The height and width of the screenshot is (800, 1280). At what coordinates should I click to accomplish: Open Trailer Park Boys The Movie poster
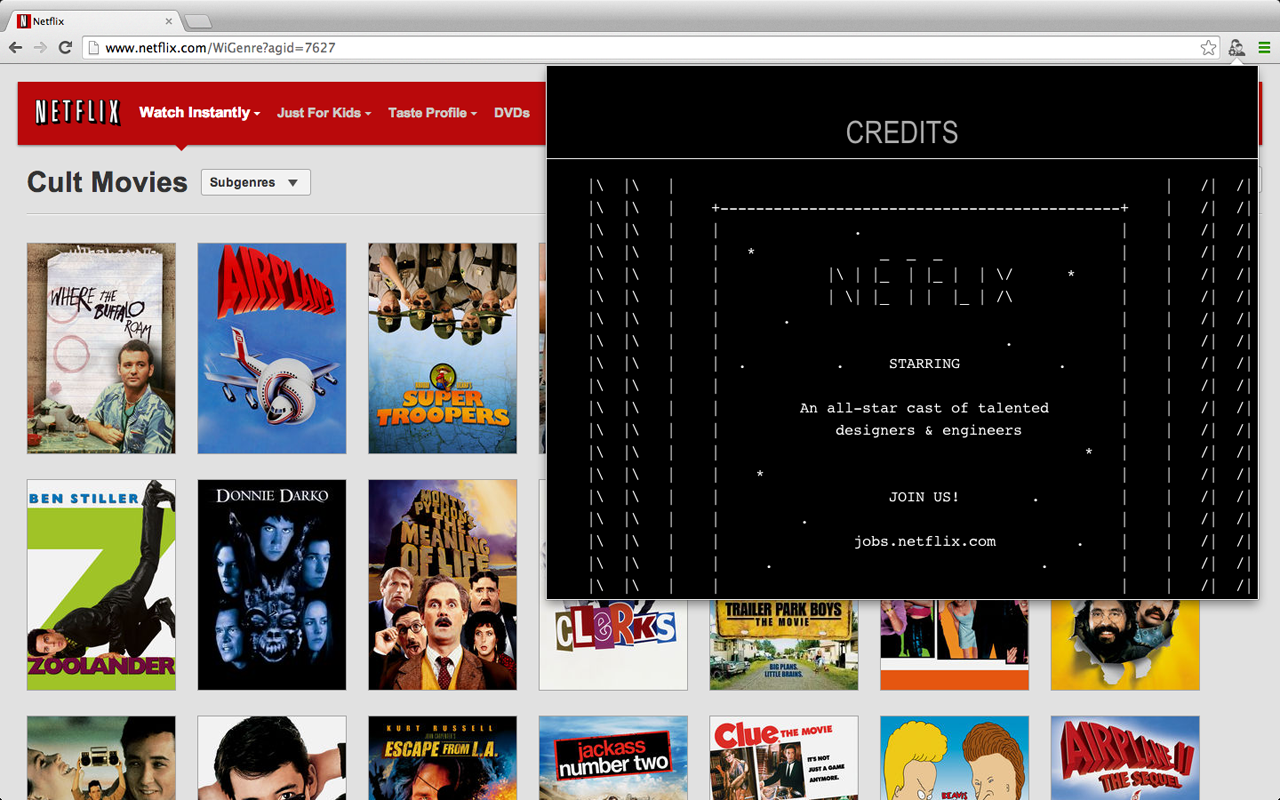(784, 645)
